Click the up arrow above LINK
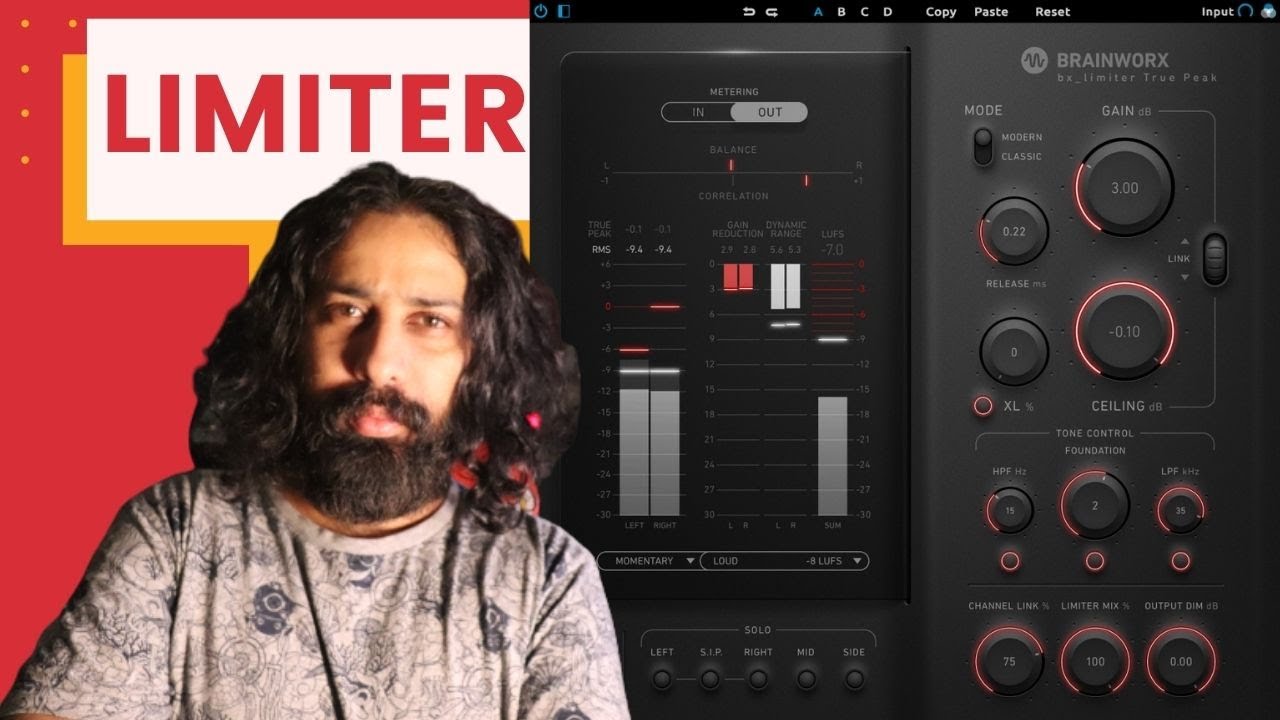 pos(1185,242)
